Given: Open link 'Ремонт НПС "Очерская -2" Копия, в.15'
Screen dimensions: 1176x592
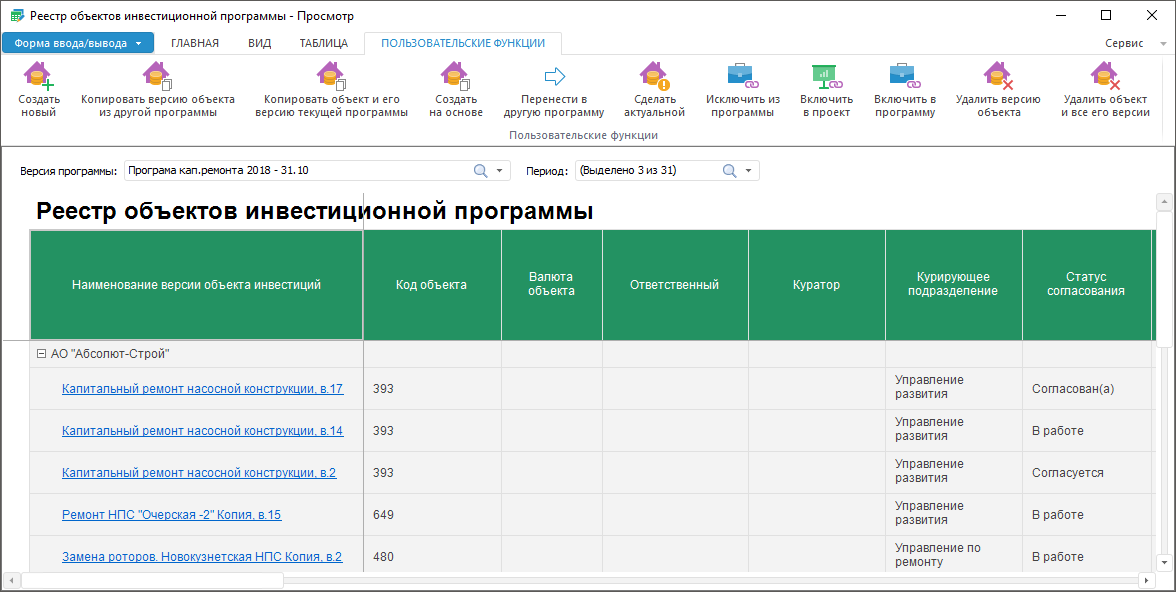Looking at the screenshot, I should click(x=171, y=515).
